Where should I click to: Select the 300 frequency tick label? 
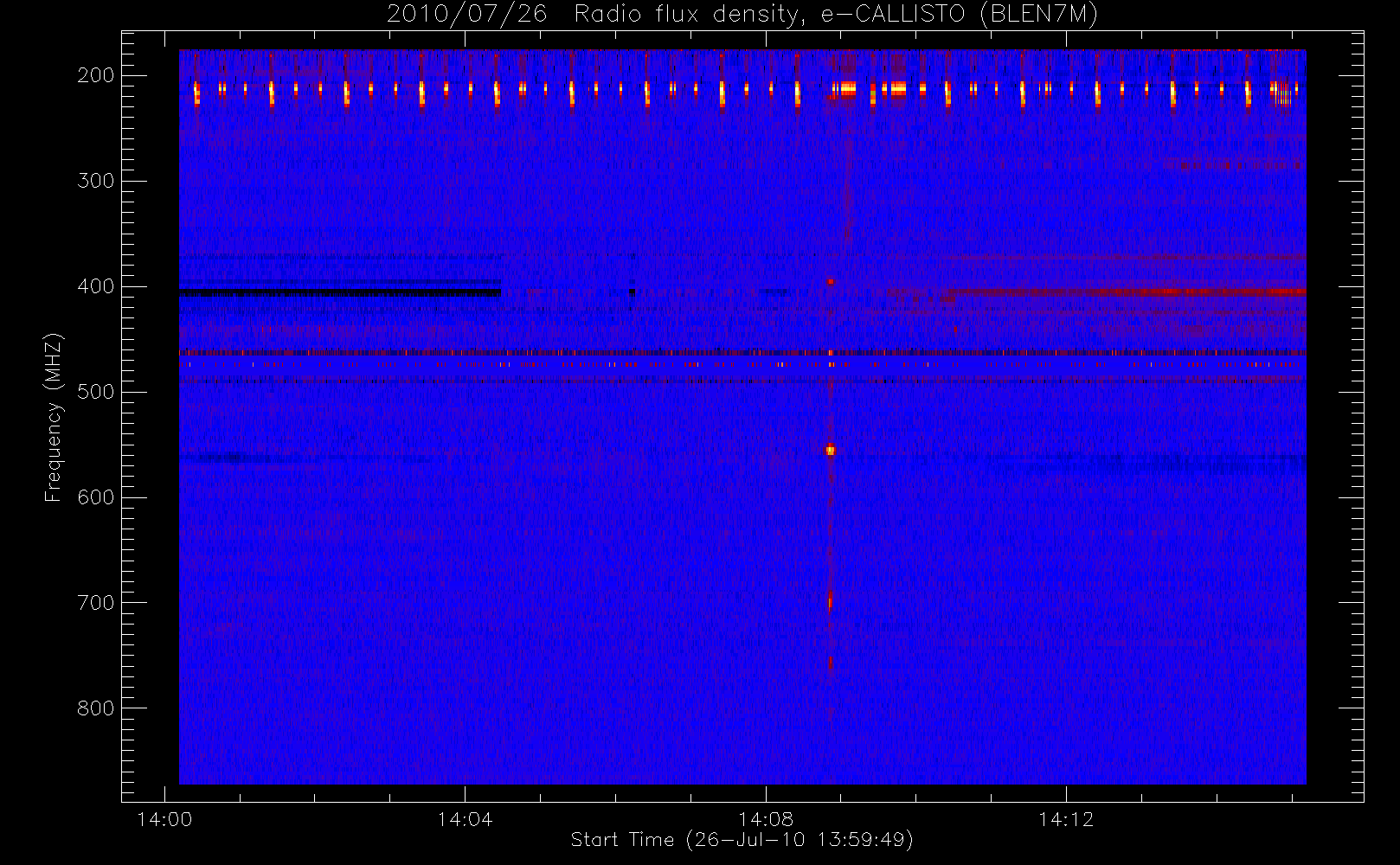(96, 181)
